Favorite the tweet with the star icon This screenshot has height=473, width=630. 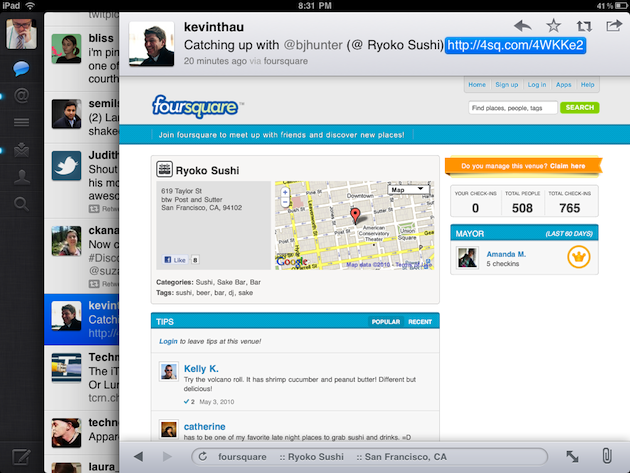[x=553, y=26]
